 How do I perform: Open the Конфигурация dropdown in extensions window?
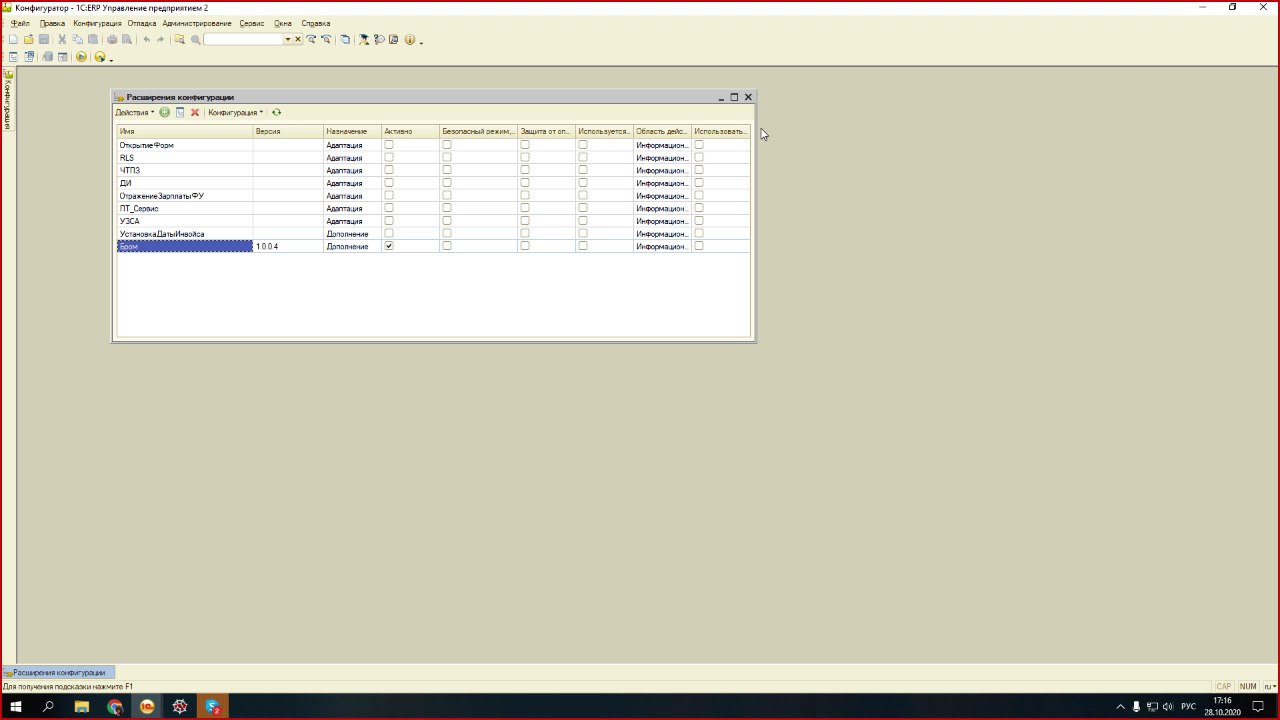click(236, 112)
